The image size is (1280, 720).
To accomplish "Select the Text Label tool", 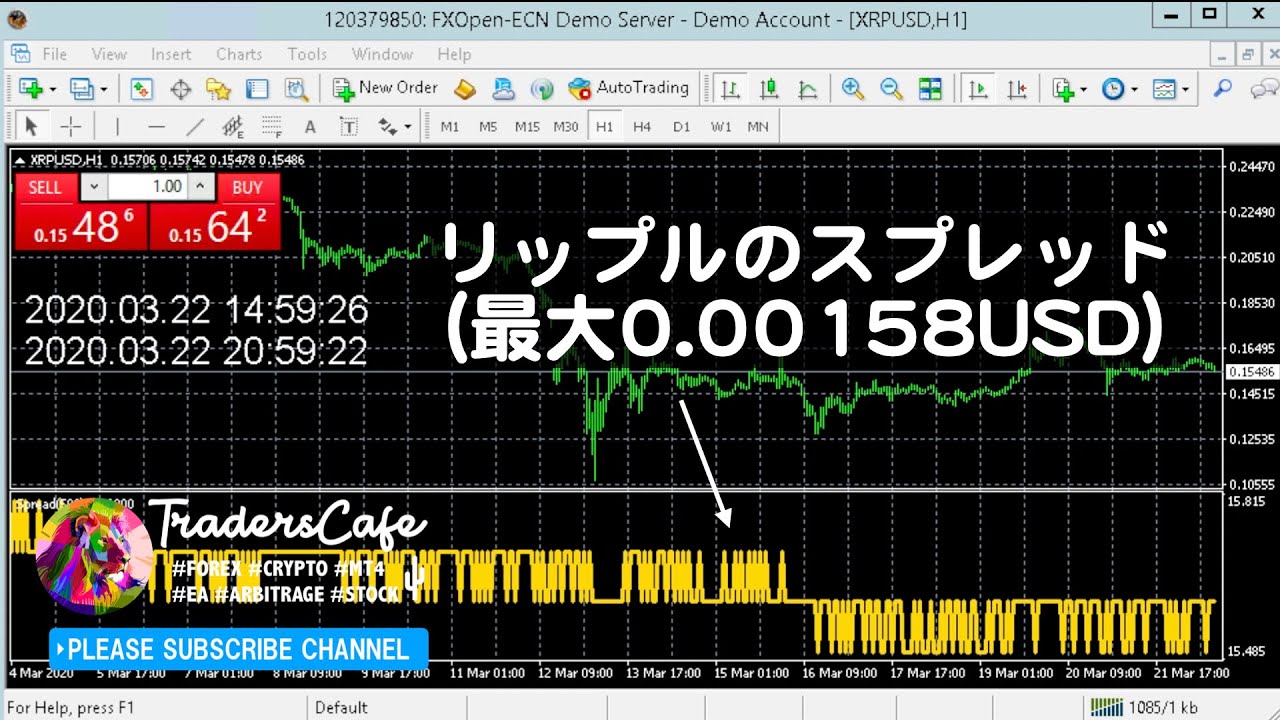I will 349,127.
